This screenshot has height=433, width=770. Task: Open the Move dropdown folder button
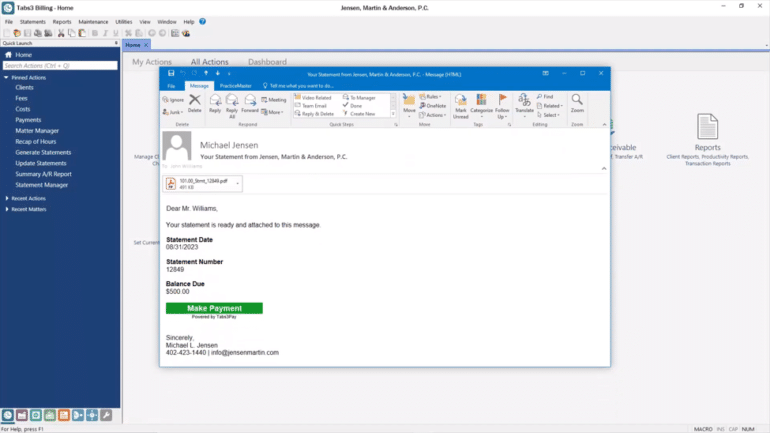point(409,106)
